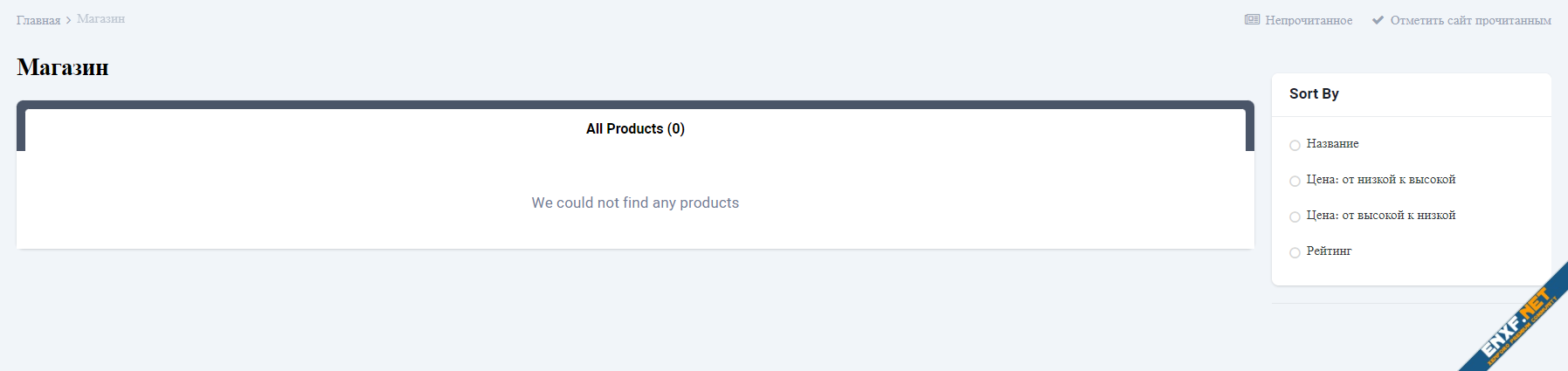Click the newspaper icon beside Непрочитанное
Viewport: 1568px width, 371px height.
coord(1252,20)
